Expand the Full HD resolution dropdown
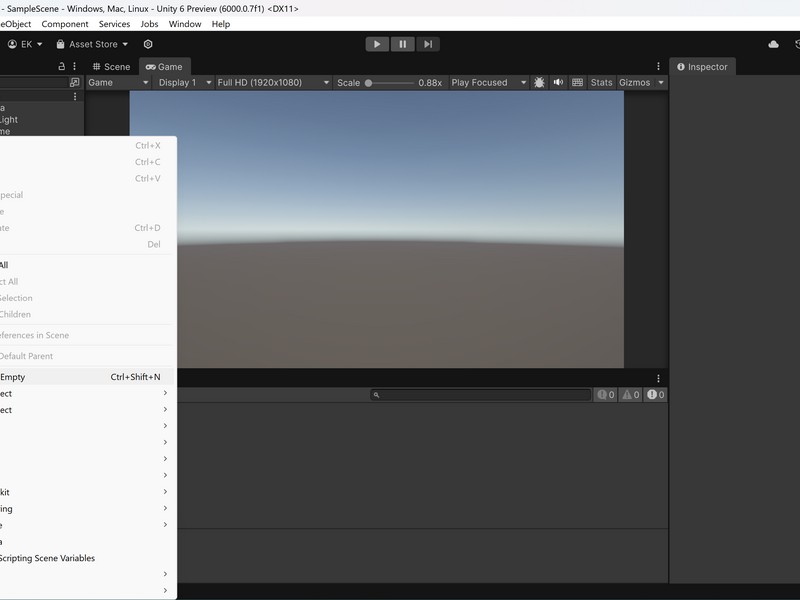Screen dimensions: 800x600 click(x=273, y=83)
